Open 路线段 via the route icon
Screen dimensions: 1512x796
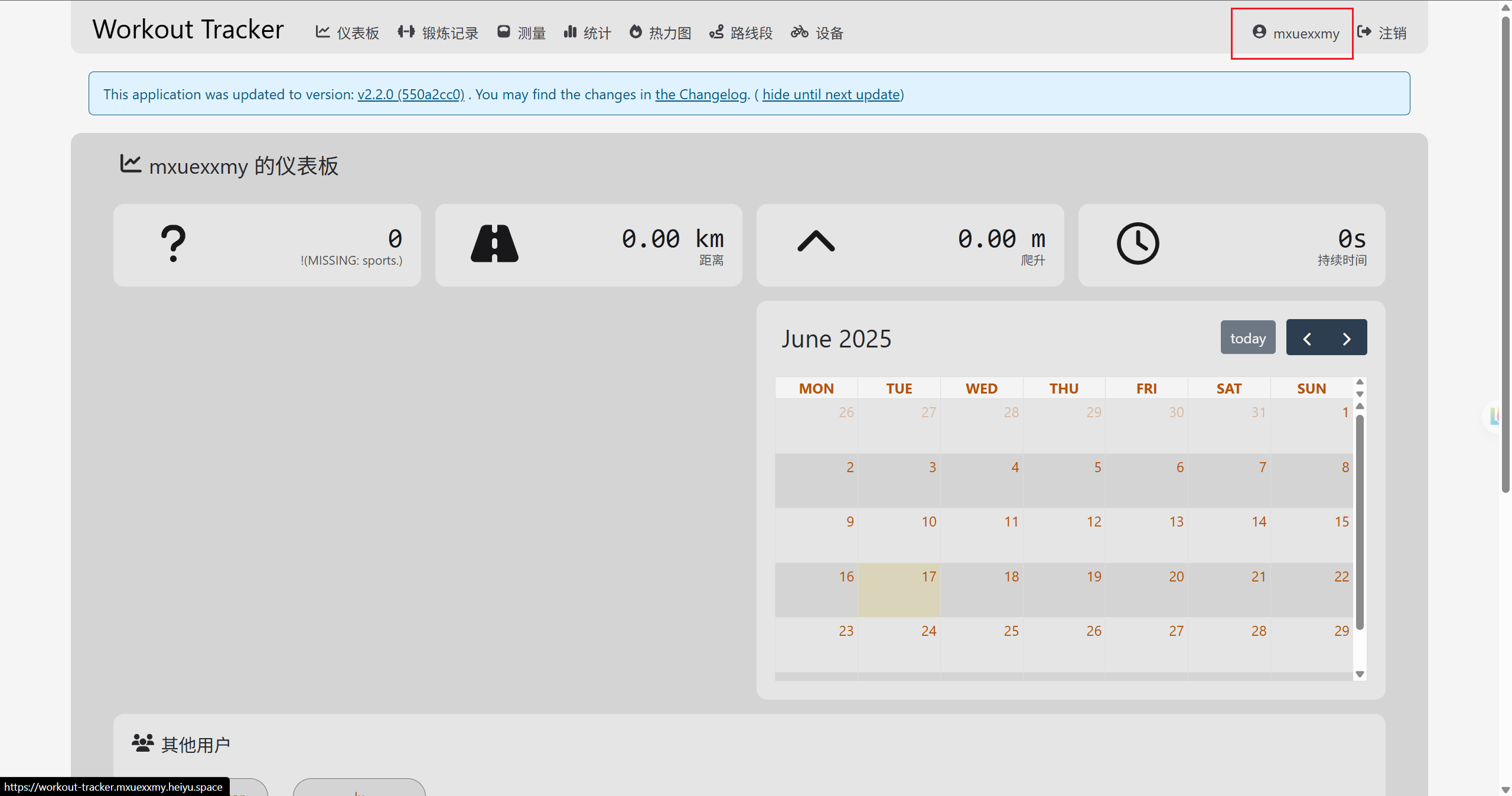point(716,32)
